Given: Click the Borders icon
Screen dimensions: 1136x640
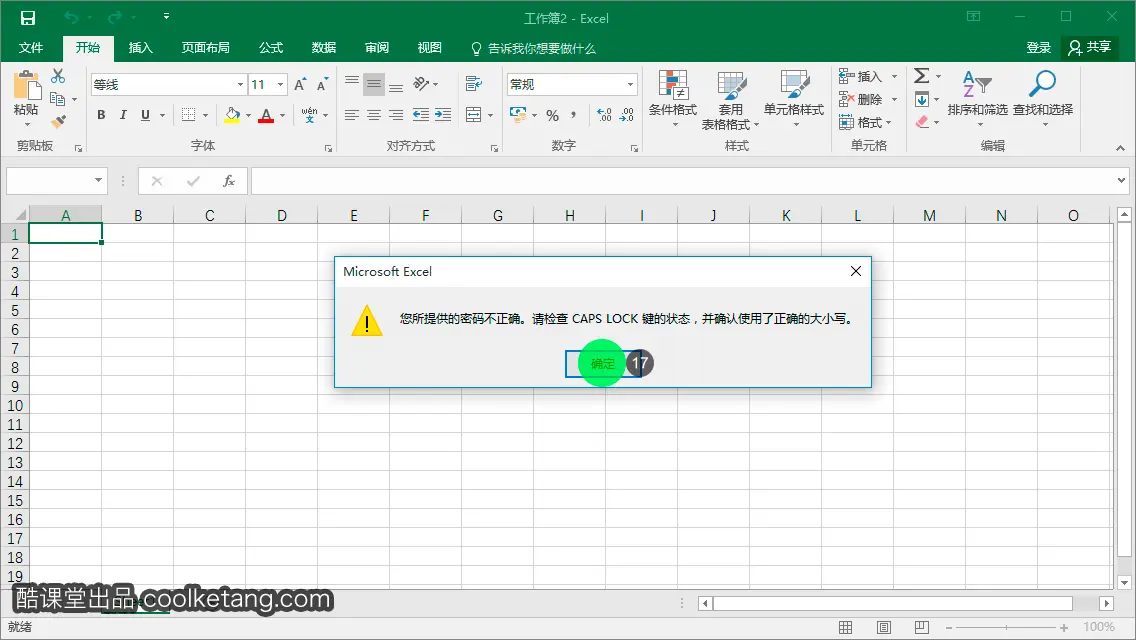Looking at the screenshot, I should click(x=188, y=115).
